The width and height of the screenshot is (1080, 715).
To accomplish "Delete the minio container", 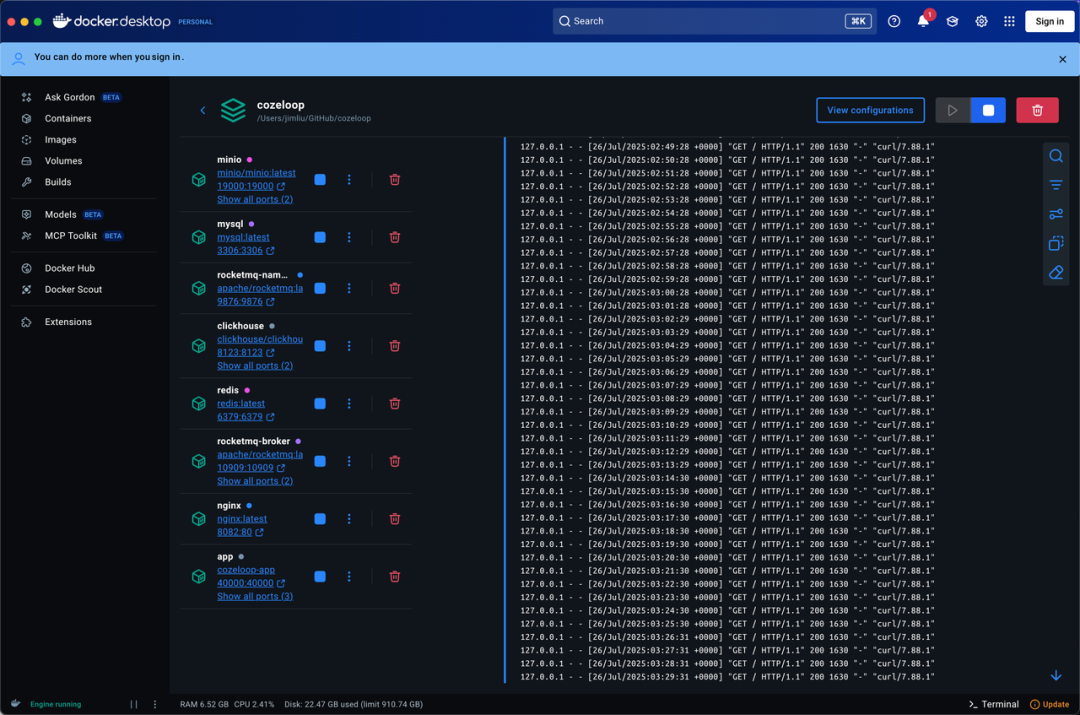I will pos(395,180).
